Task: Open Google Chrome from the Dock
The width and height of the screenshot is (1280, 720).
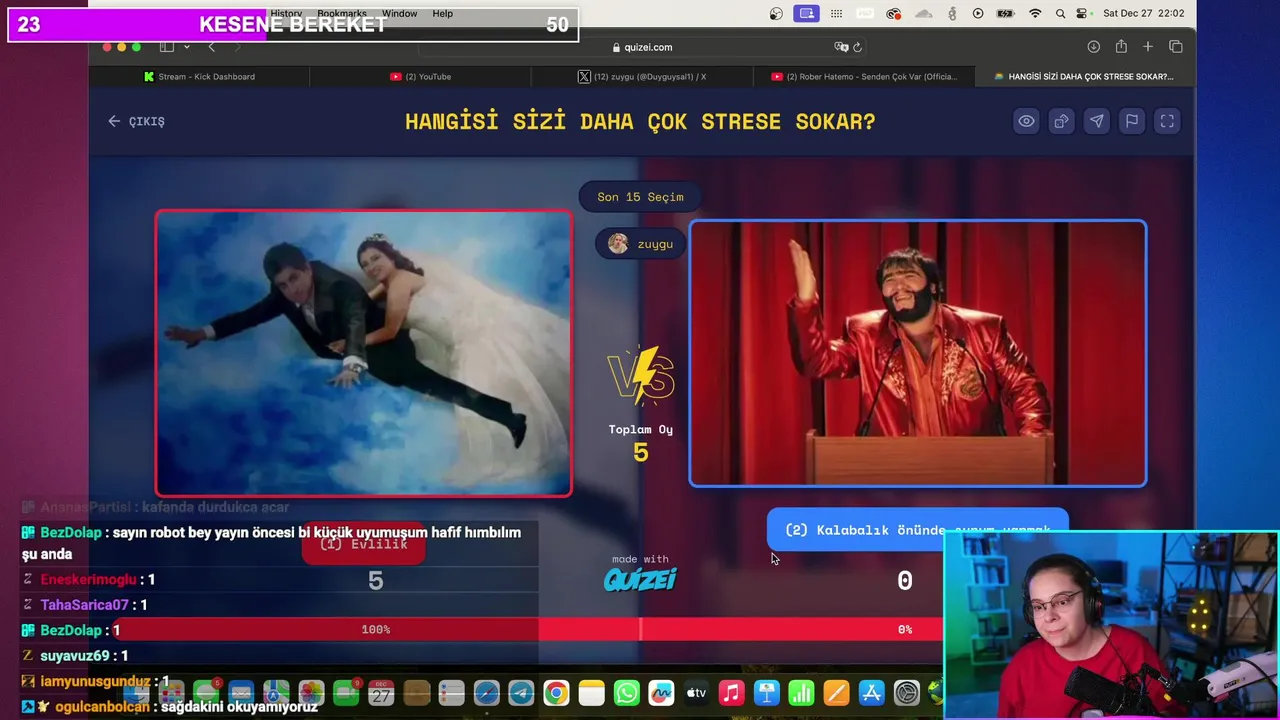Action: pyautogui.click(x=556, y=693)
